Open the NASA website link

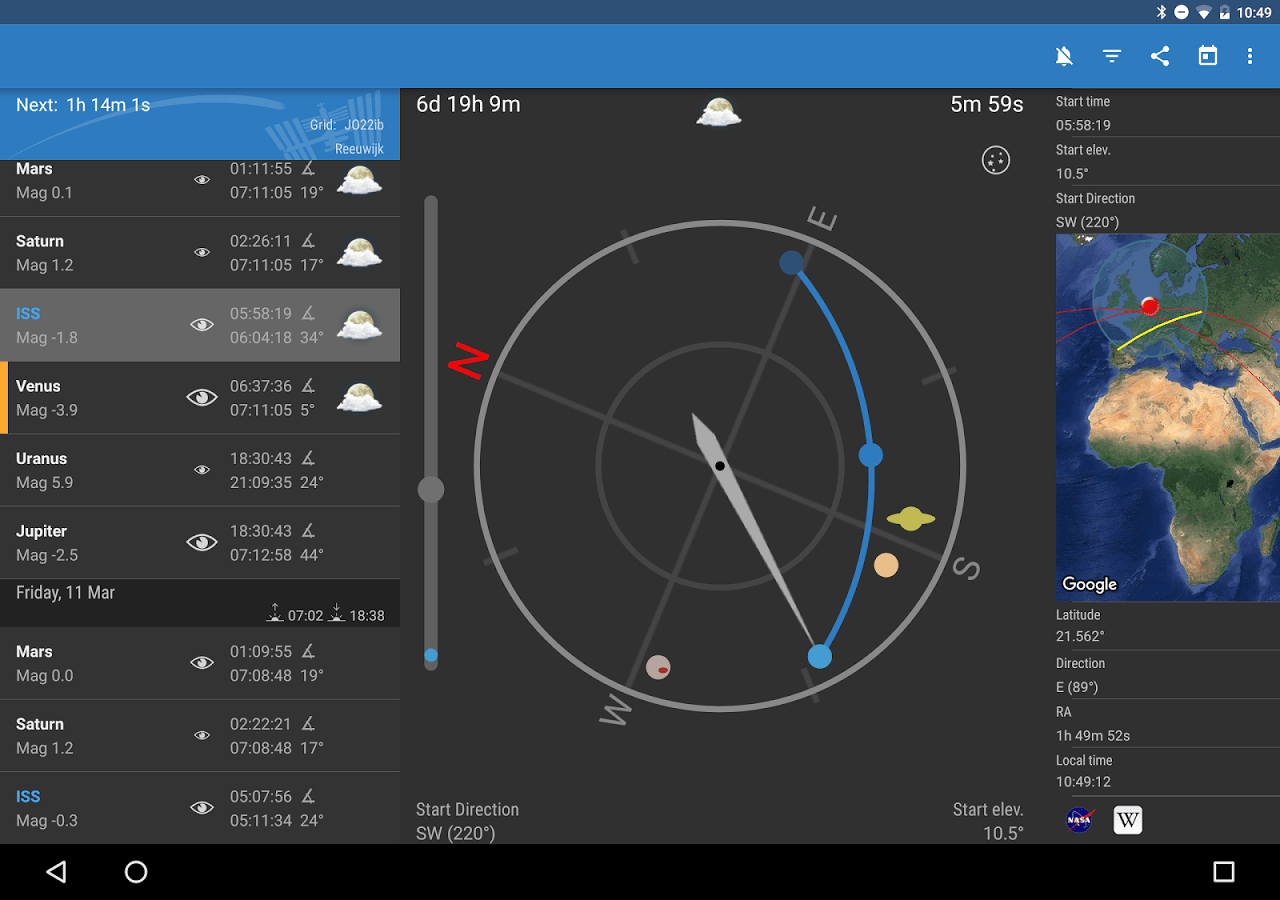tap(1079, 819)
